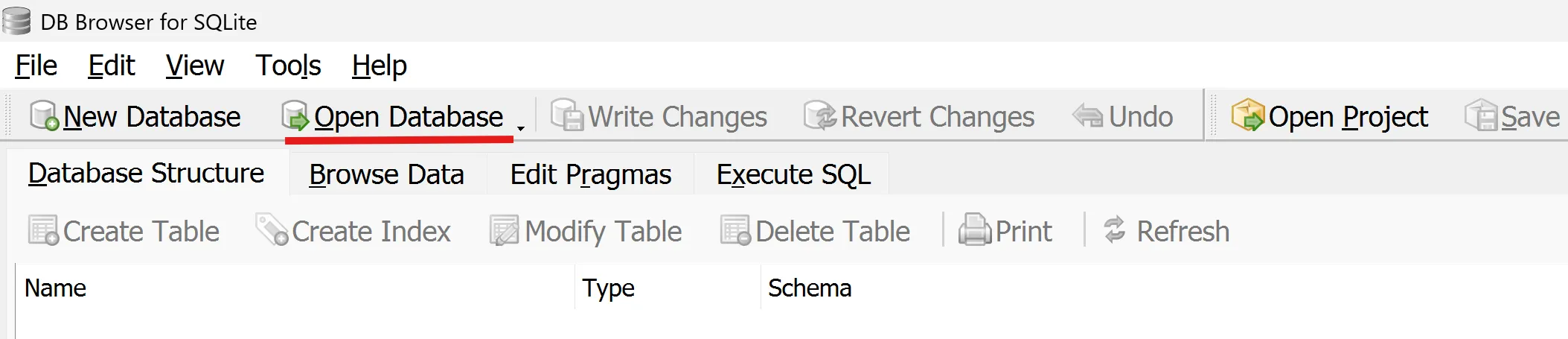Screen dimensions: 1568x339
Task: Click the New Database icon
Action: [44, 116]
